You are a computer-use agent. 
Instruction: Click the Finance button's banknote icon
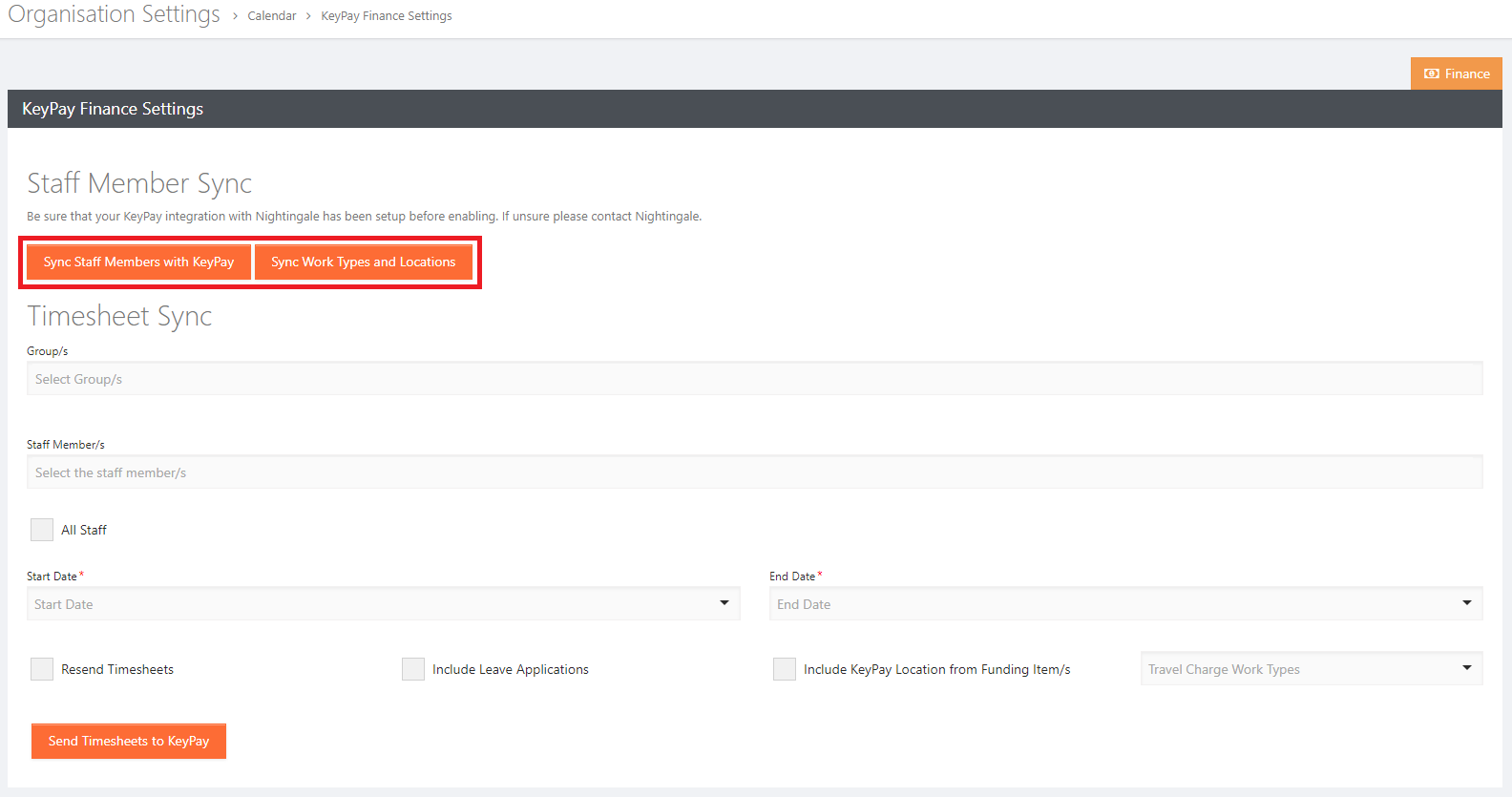pyautogui.click(x=1432, y=73)
